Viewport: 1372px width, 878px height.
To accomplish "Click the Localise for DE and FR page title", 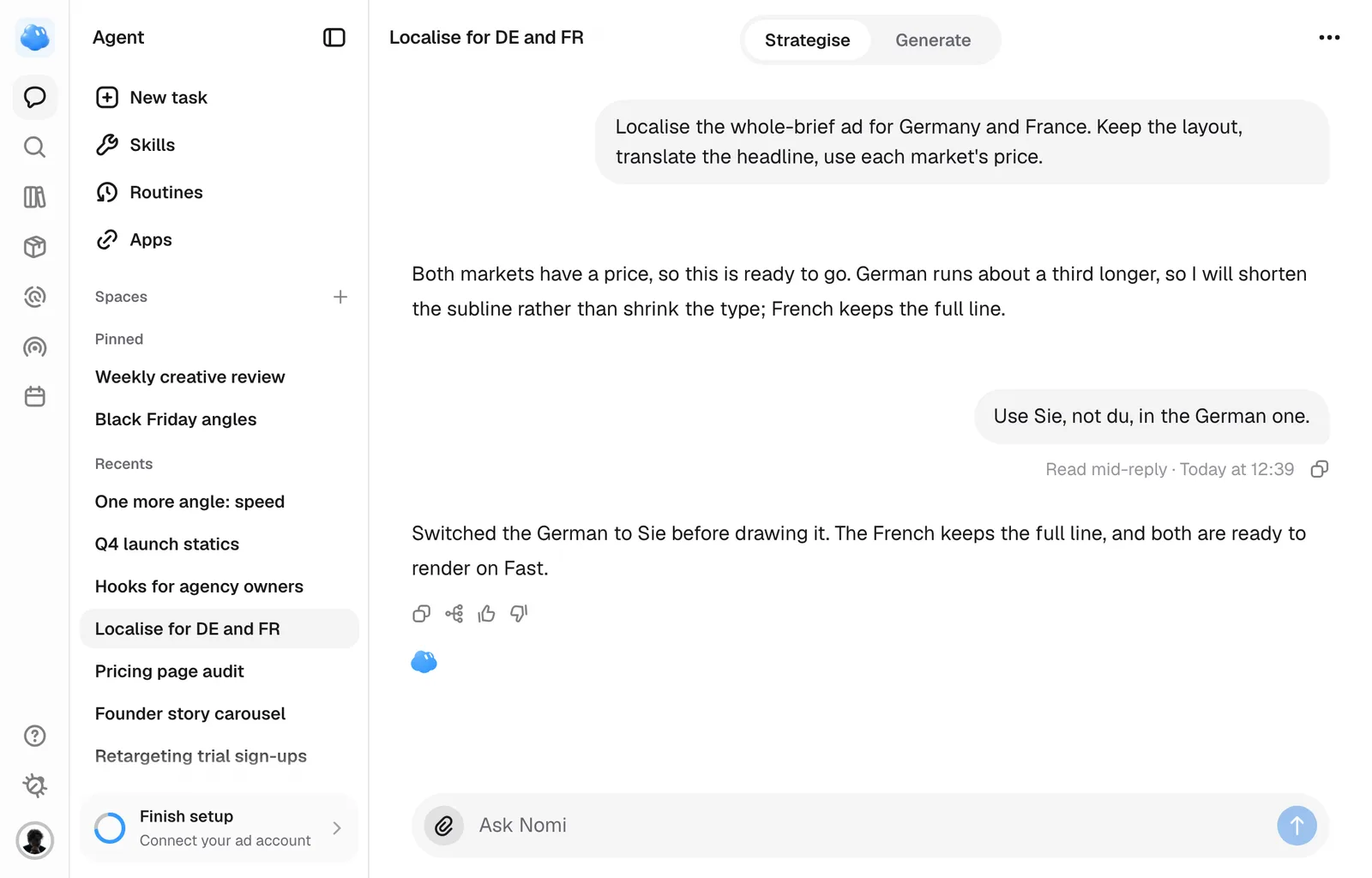I will pos(486,38).
